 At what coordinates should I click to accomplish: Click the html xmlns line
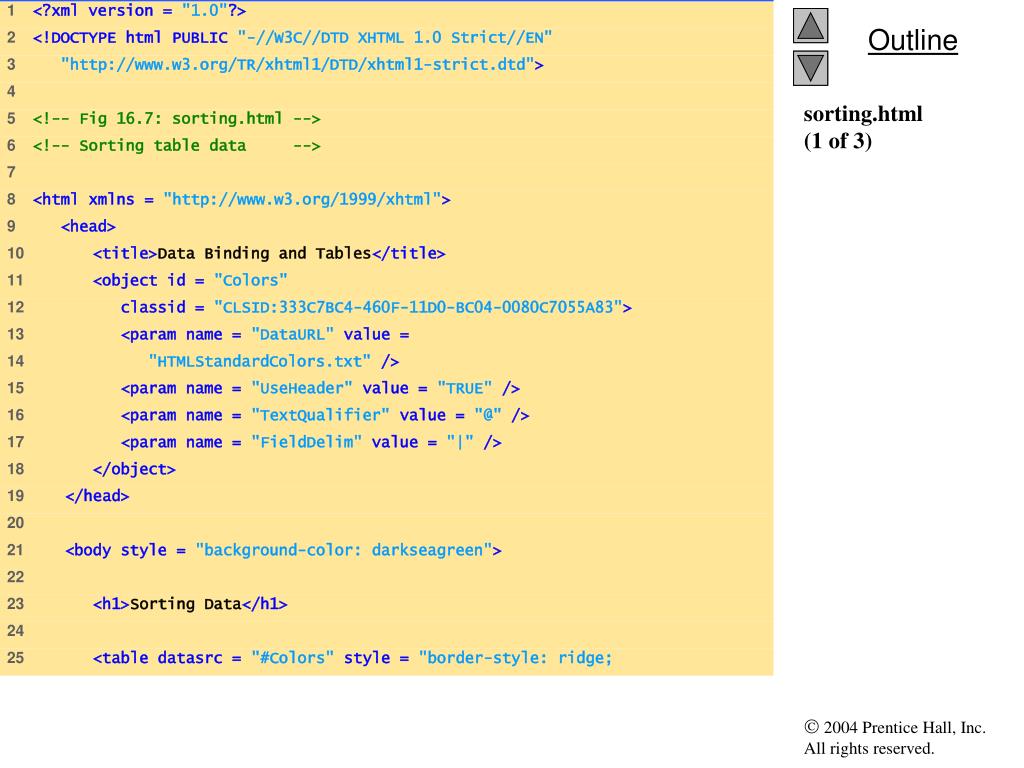tap(242, 199)
